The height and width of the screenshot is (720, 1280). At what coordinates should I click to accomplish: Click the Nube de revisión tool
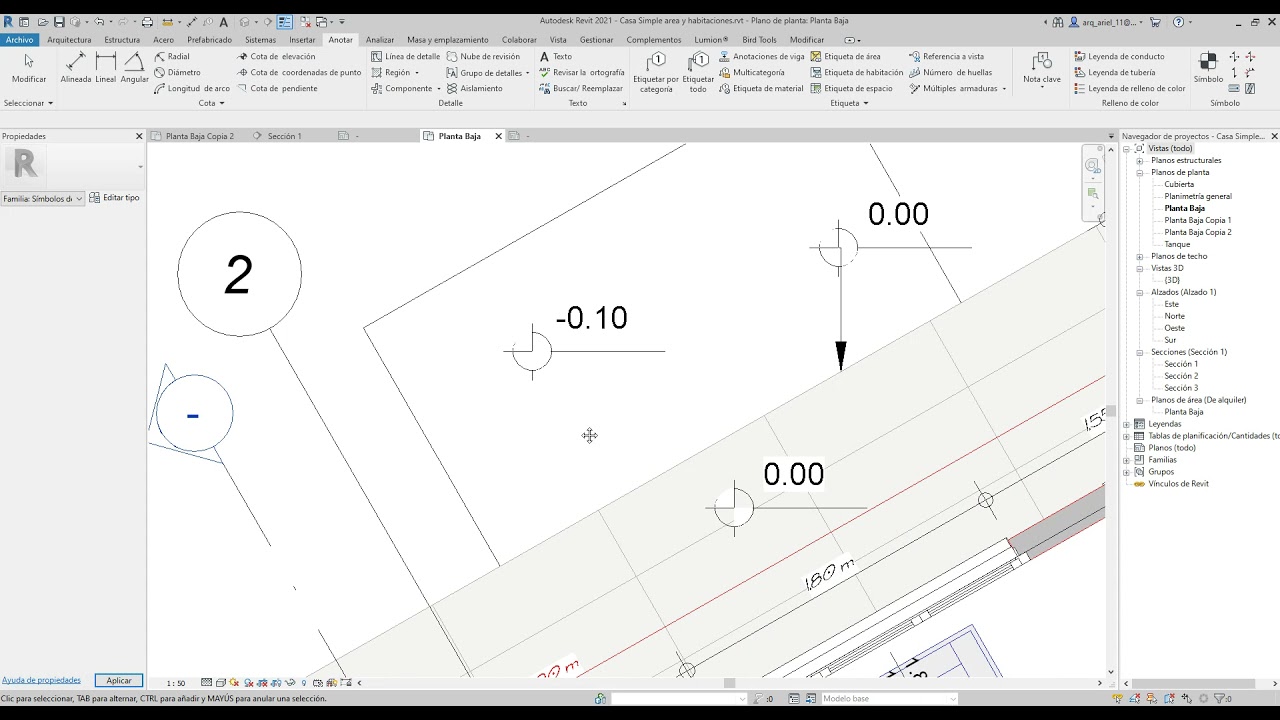coord(483,57)
